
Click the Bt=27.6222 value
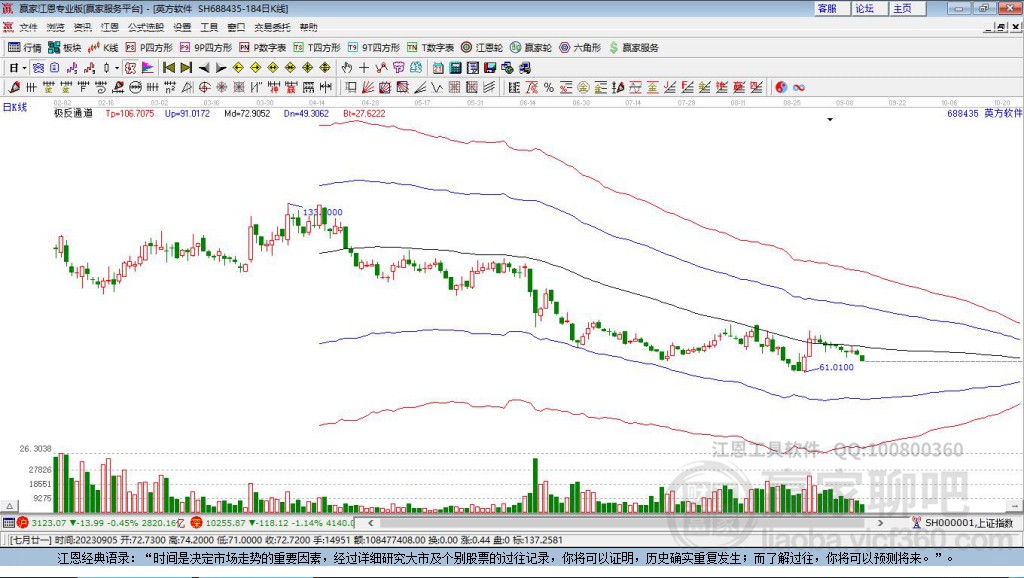364,114
